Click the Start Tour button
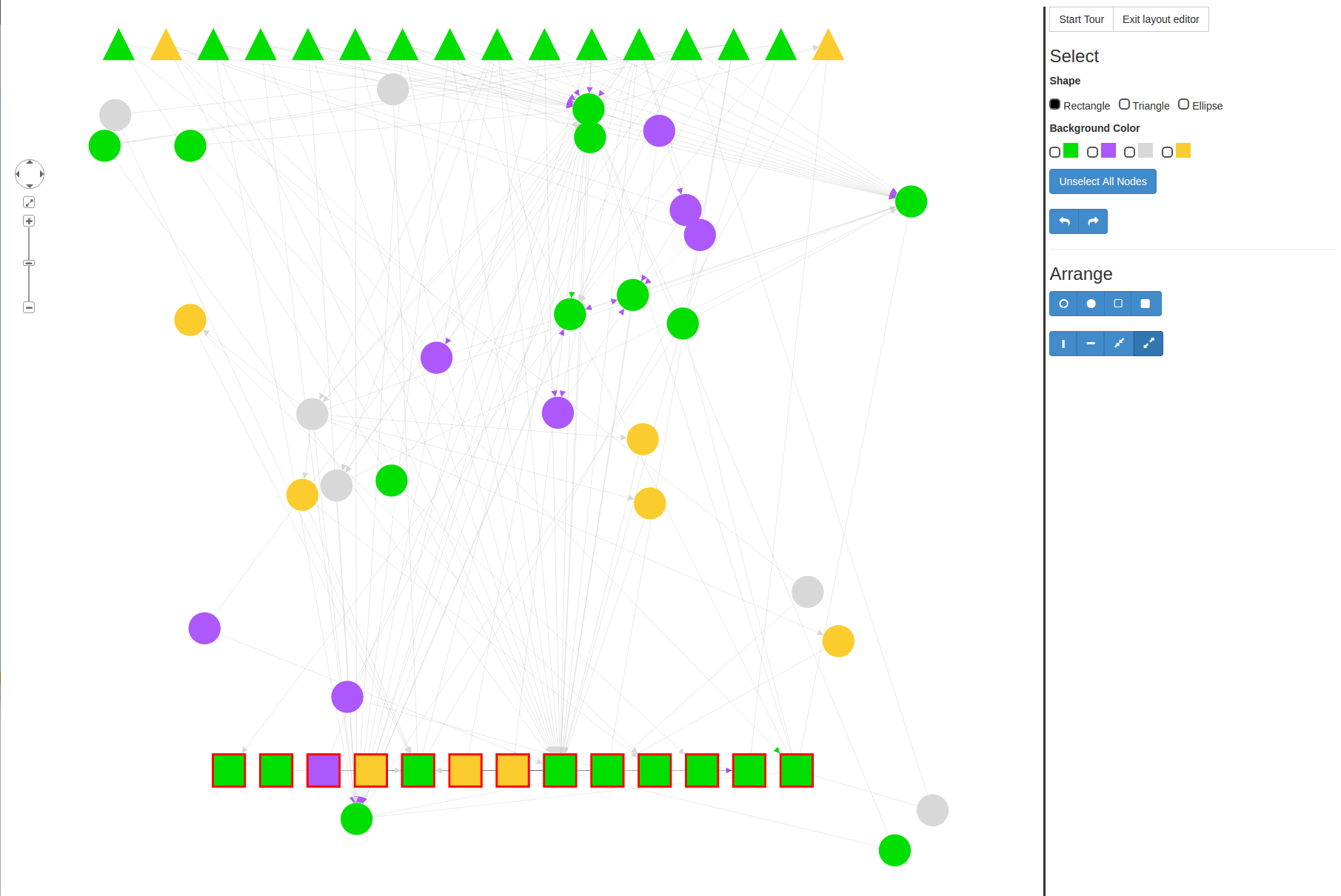1341x896 pixels. [x=1081, y=19]
